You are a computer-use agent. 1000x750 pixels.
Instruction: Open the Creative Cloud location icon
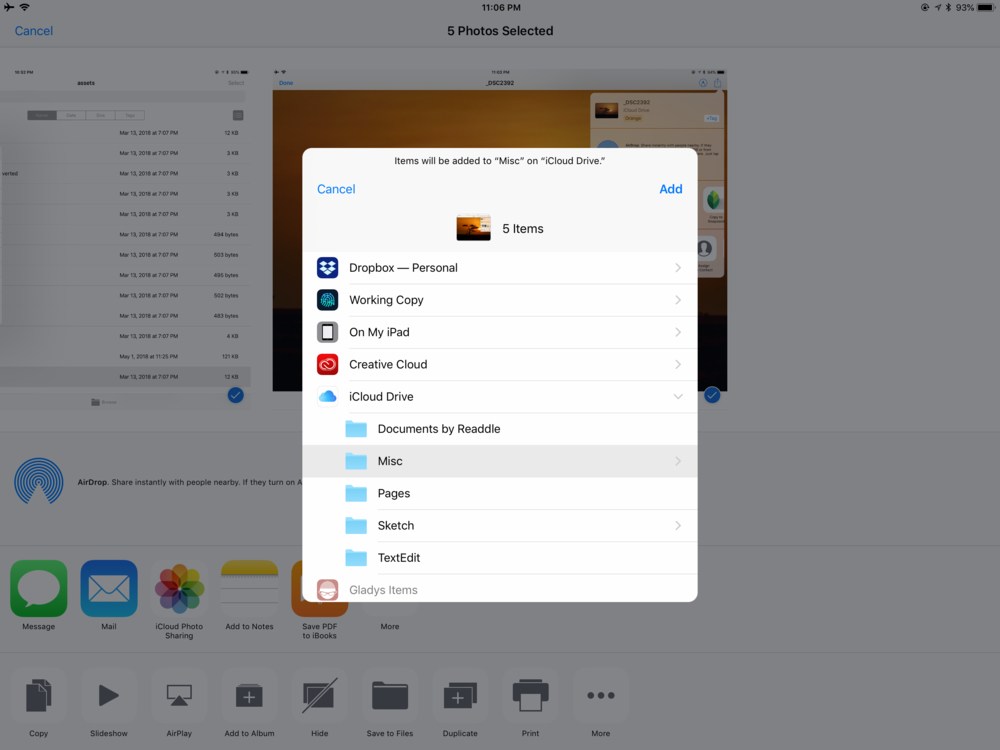(328, 364)
